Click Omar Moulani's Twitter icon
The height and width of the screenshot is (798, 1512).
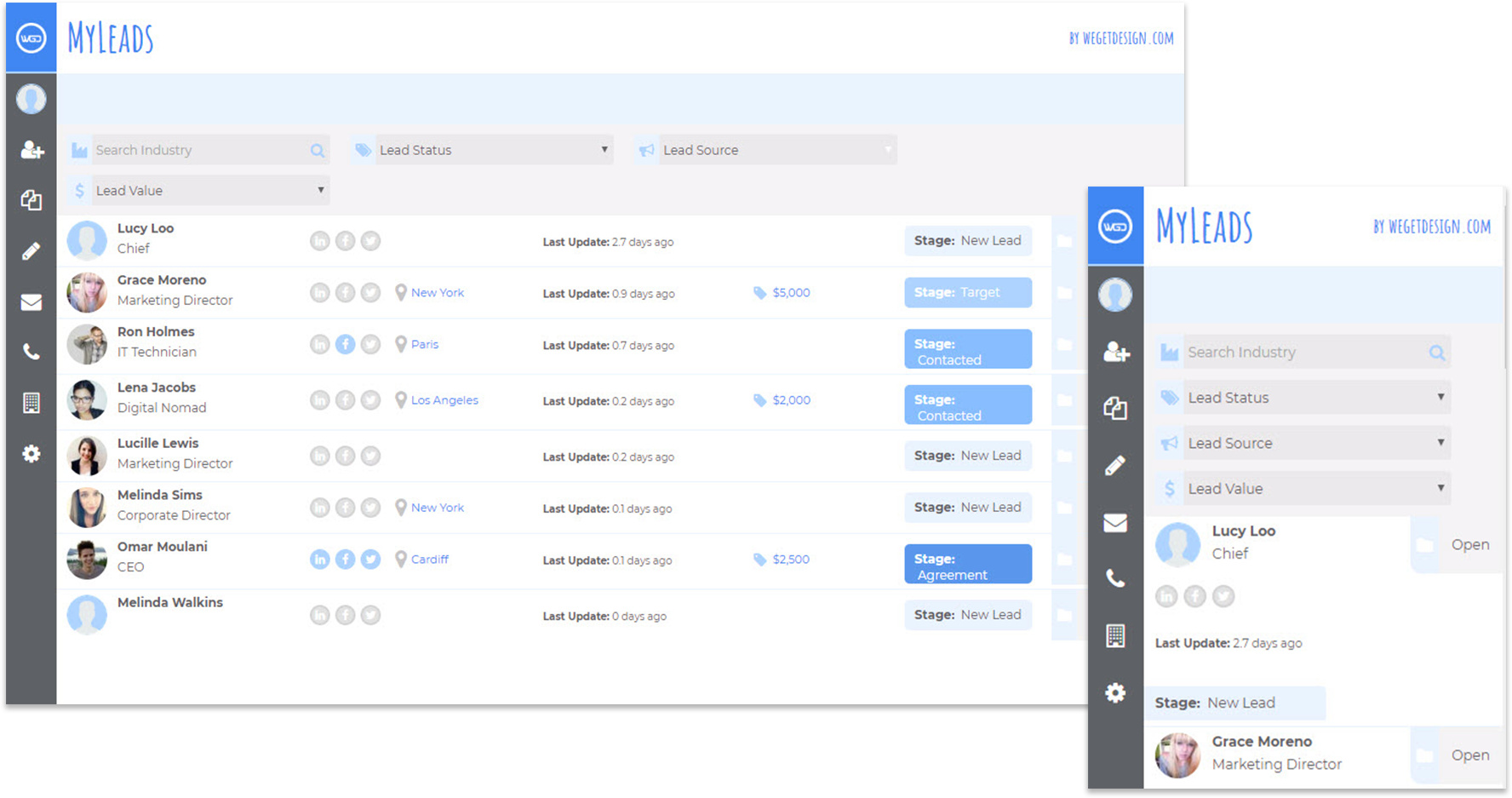(370, 560)
